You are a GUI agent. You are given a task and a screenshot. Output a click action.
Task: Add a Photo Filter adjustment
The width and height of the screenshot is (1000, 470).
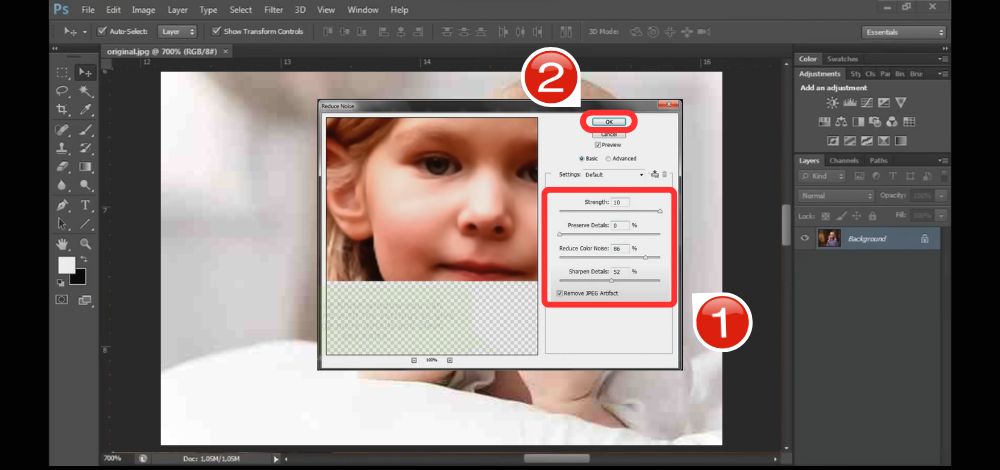point(875,121)
